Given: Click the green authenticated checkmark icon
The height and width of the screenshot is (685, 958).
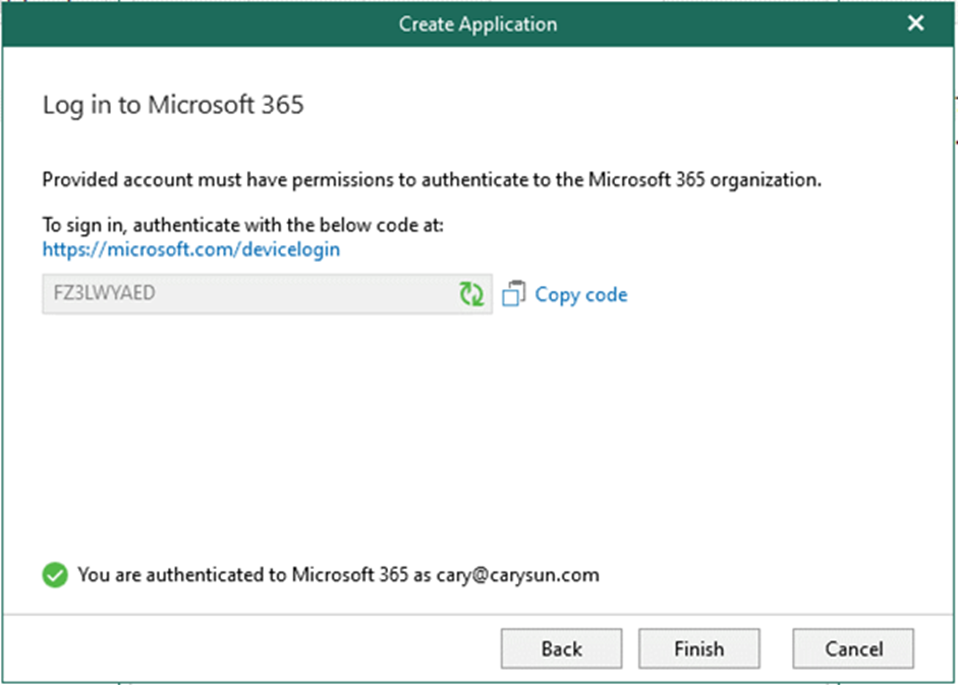Looking at the screenshot, I should coord(55,575).
